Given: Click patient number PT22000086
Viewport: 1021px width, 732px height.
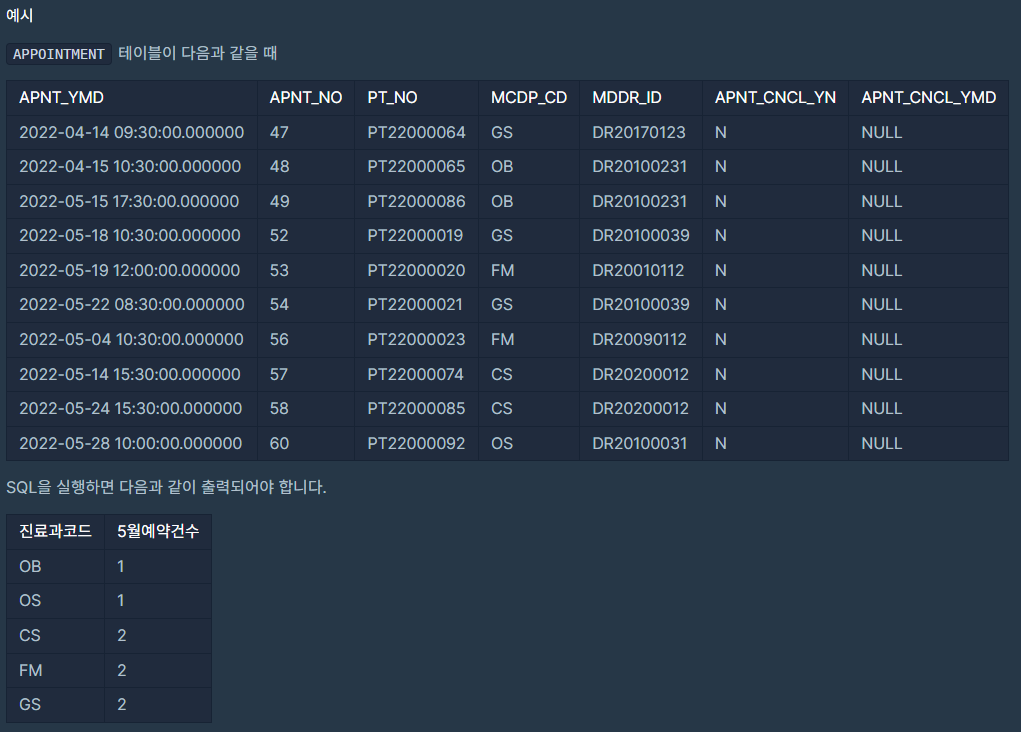Looking at the screenshot, I should (x=416, y=201).
